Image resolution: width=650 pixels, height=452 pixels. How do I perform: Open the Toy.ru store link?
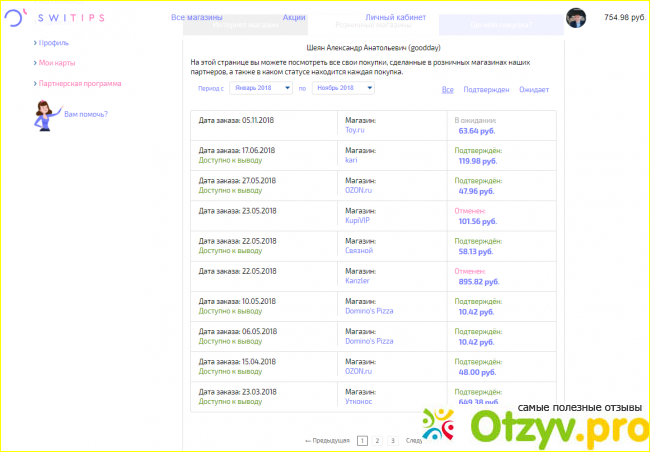[x=357, y=130]
